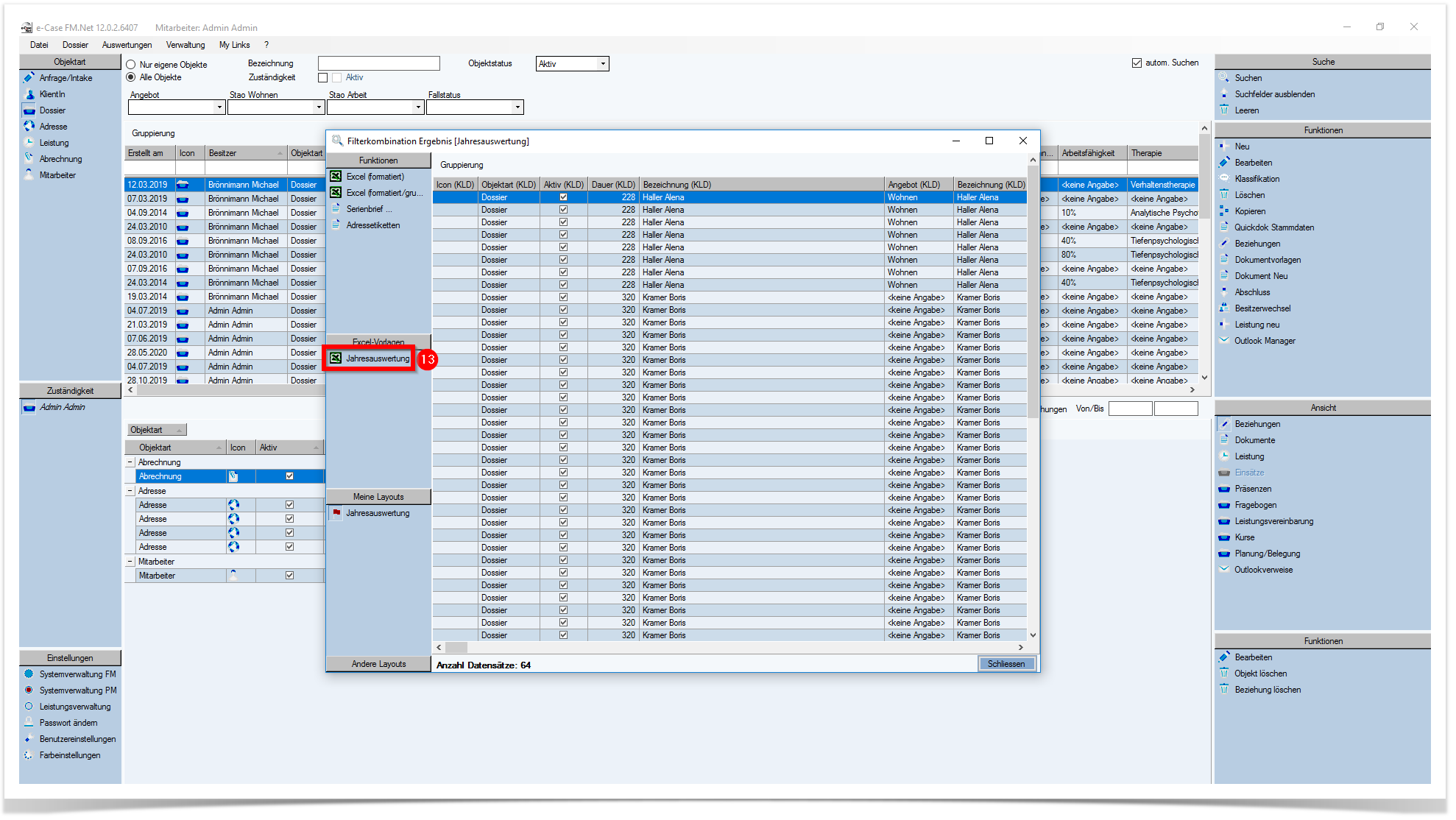Toggle the autom. Suchen checkbox
The image size is (1456, 820).
coord(1137,63)
